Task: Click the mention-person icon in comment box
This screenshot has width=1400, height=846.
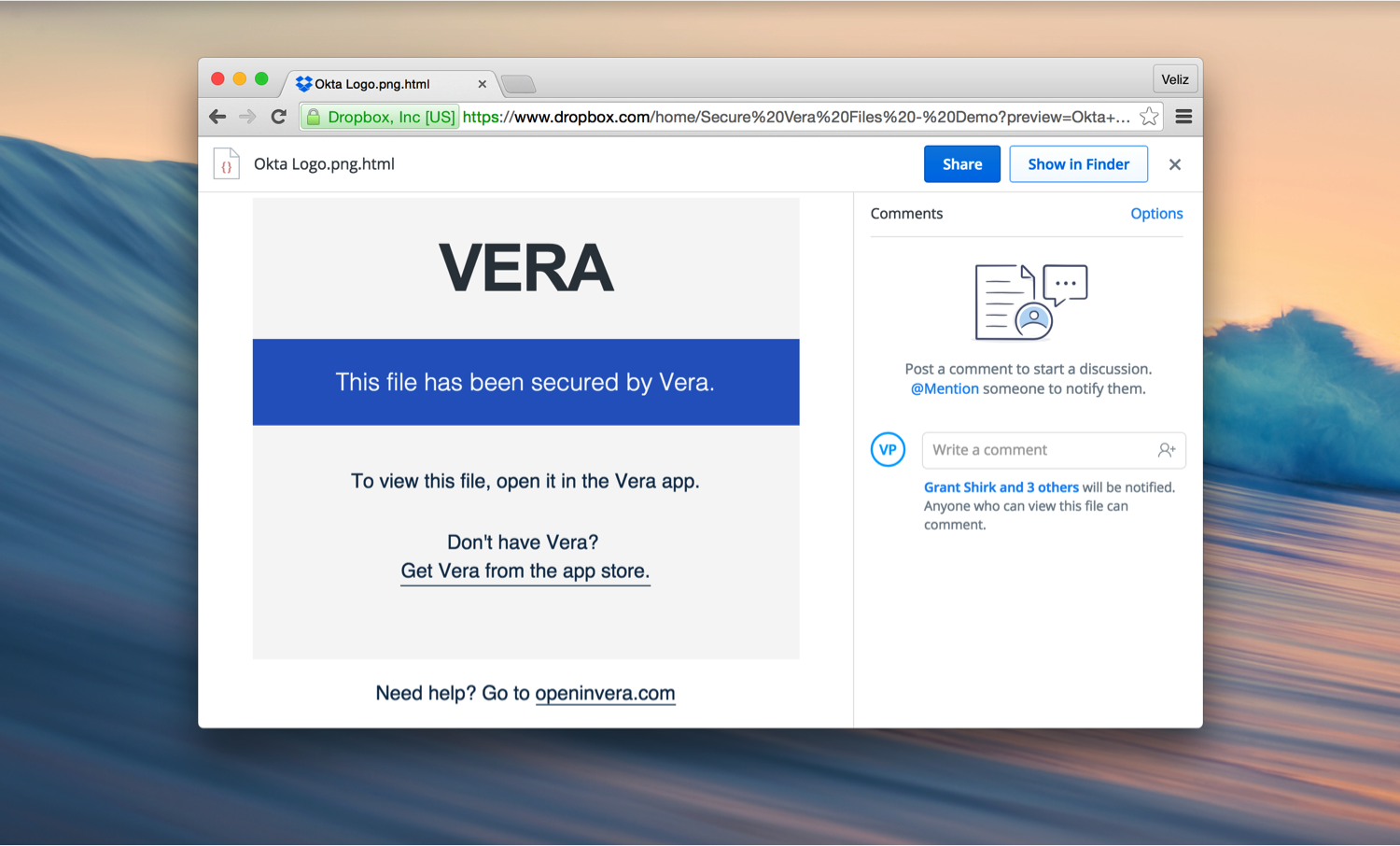Action: 1166,450
